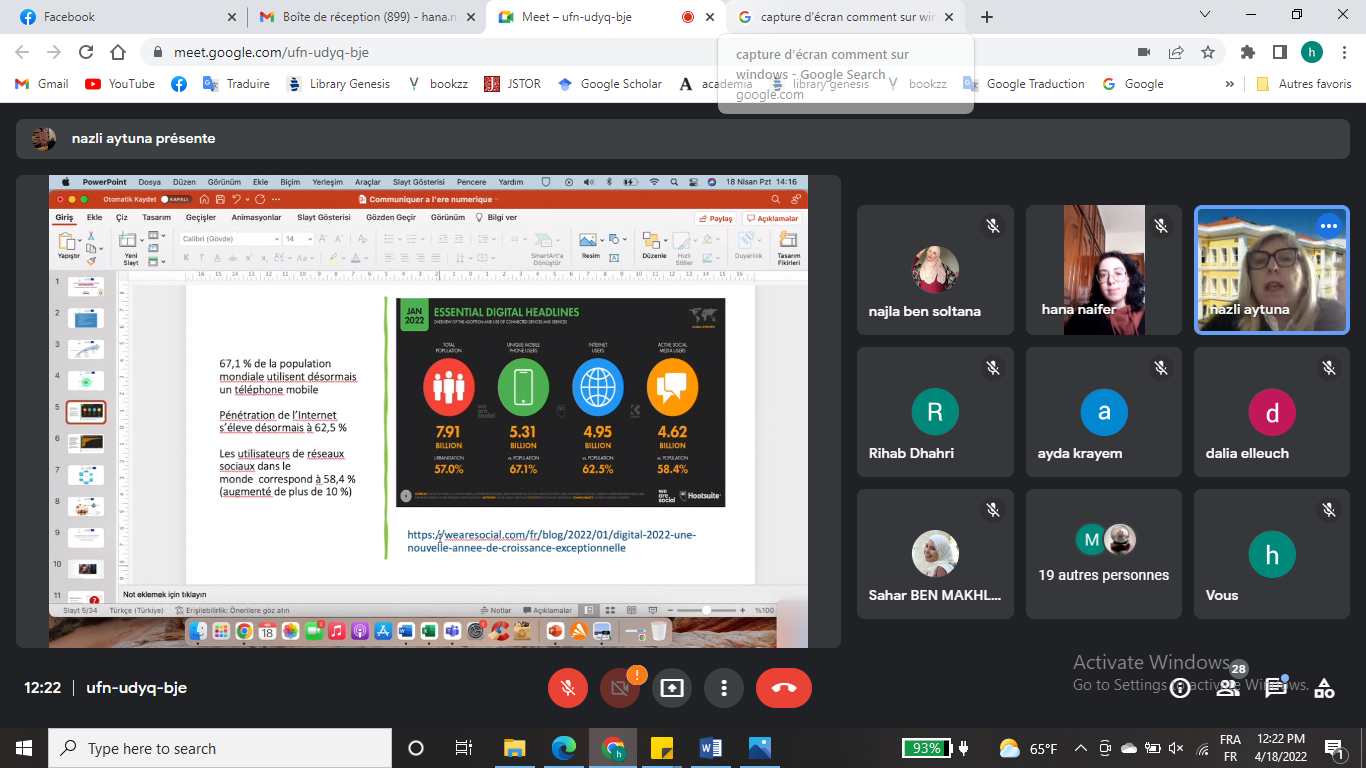This screenshot has height=768, width=1366.
Task: Click the Present now screen-share button
Action: point(672,688)
